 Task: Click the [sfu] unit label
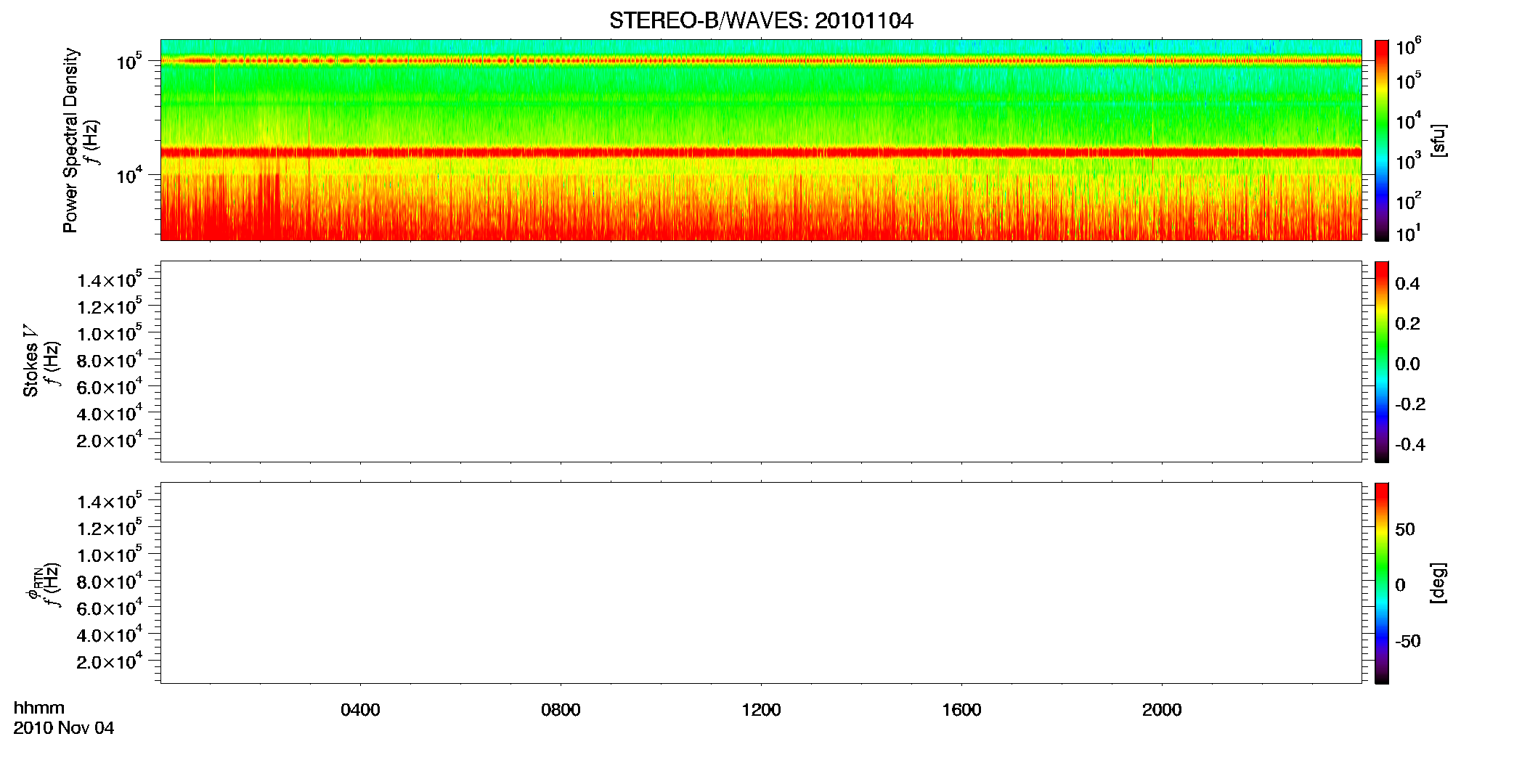pos(1438,140)
